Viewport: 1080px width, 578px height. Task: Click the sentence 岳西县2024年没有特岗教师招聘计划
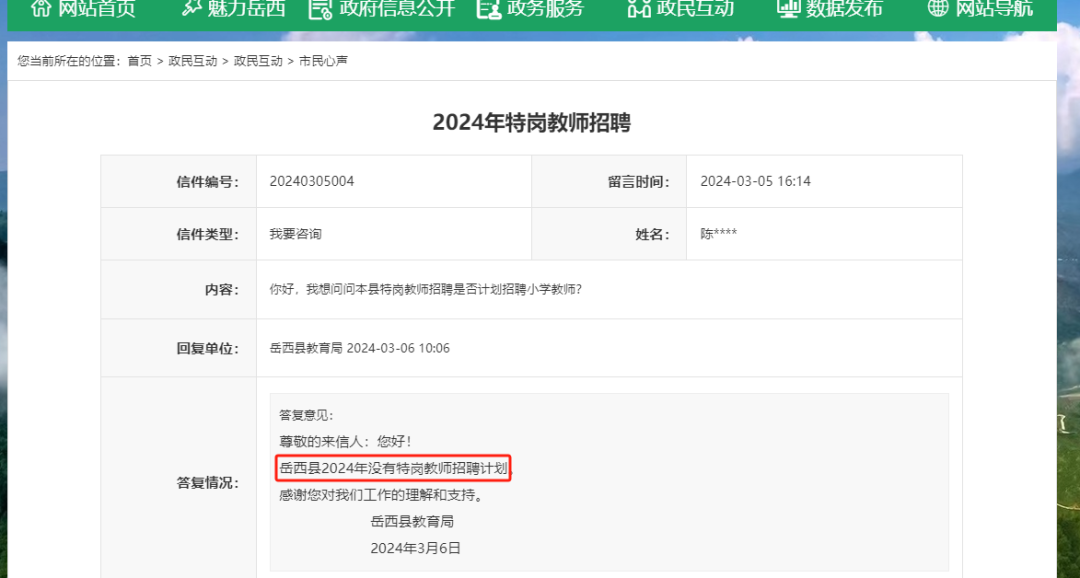393,468
